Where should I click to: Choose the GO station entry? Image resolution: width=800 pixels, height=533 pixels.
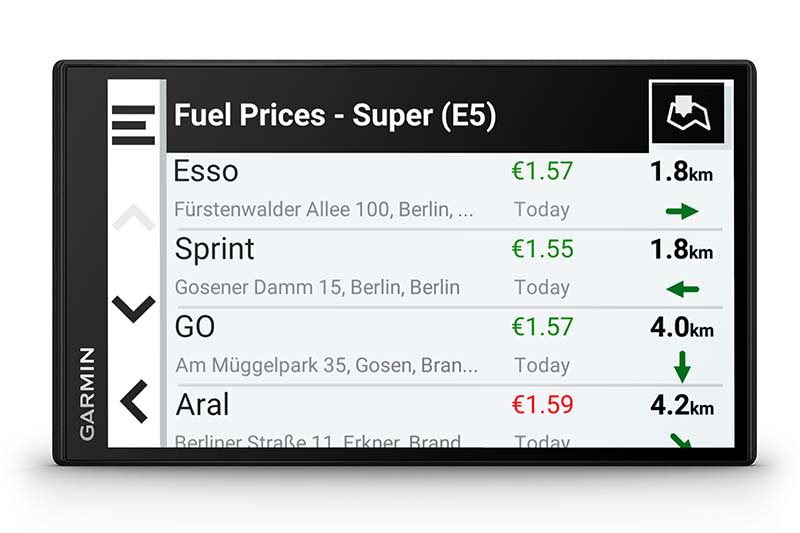click(x=195, y=327)
